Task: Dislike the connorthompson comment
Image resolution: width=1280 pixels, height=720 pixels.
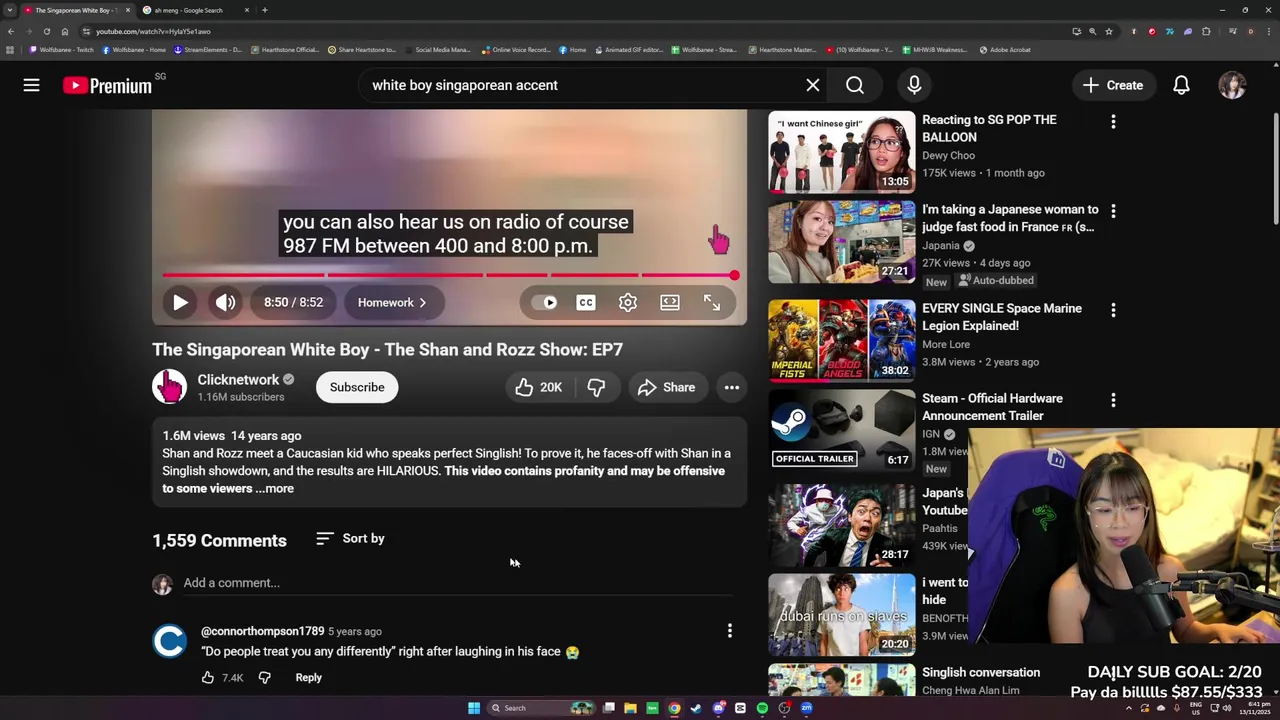Action: click(x=264, y=677)
